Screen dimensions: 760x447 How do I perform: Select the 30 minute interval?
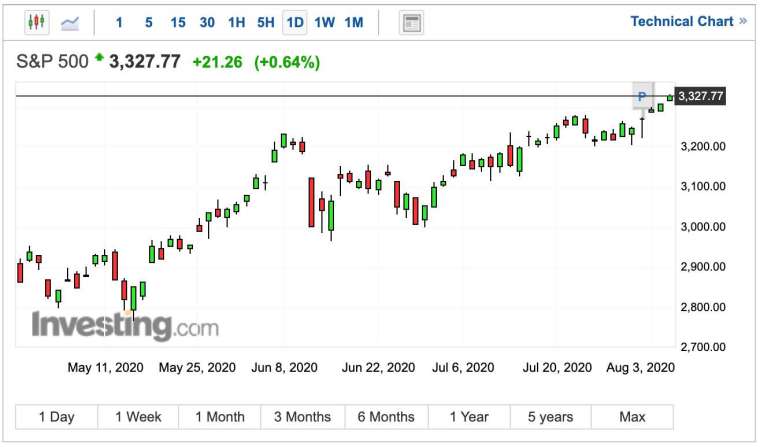[x=207, y=22]
